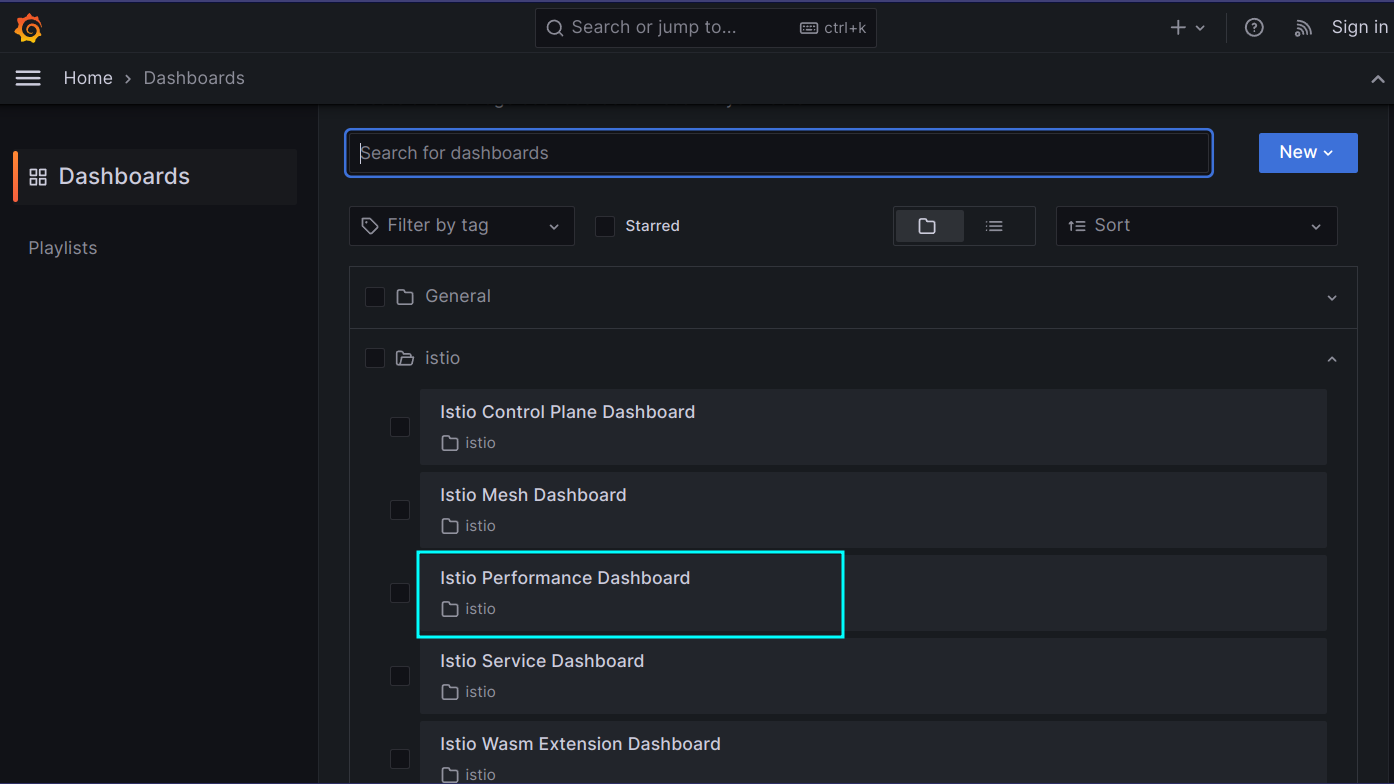The width and height of the screenshot is (1394, 784).
Task: Click the Dashboards breadcrumb
Action: click(194, 78)
